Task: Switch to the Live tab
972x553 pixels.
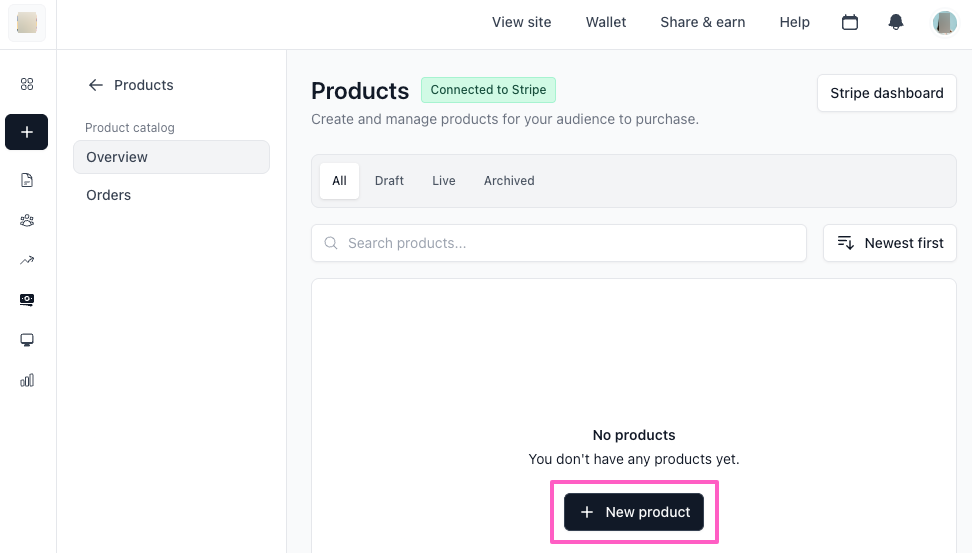Action: (444, 181)
